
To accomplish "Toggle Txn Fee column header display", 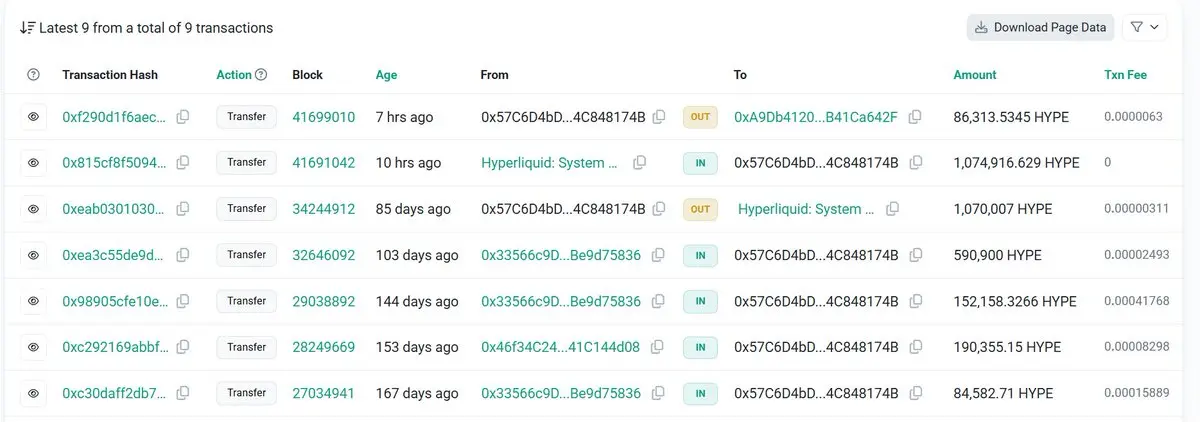I will pyautogui.click(x=1125, y=75).
